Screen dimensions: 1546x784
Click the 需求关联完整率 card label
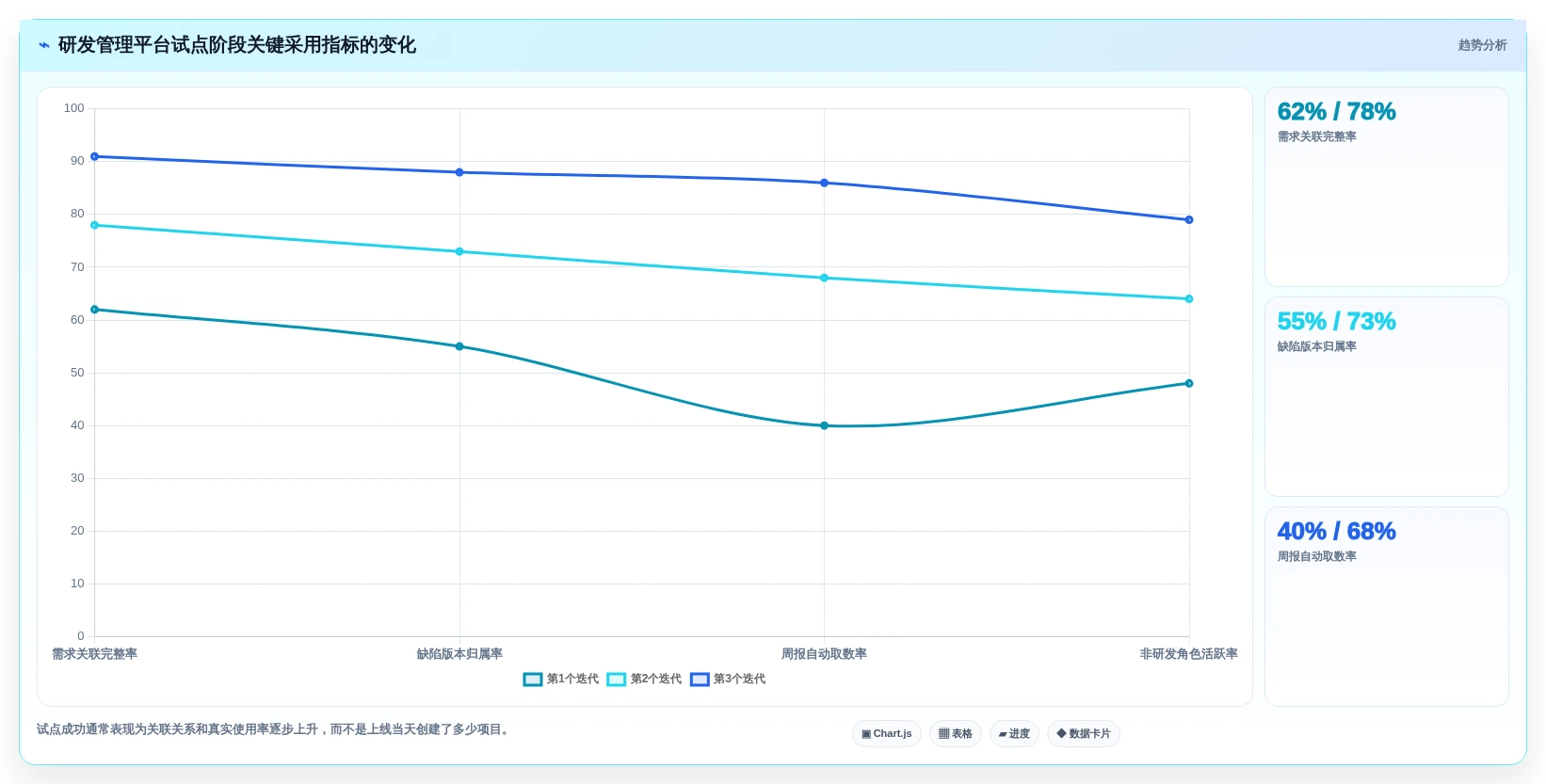coord(1316,137)
